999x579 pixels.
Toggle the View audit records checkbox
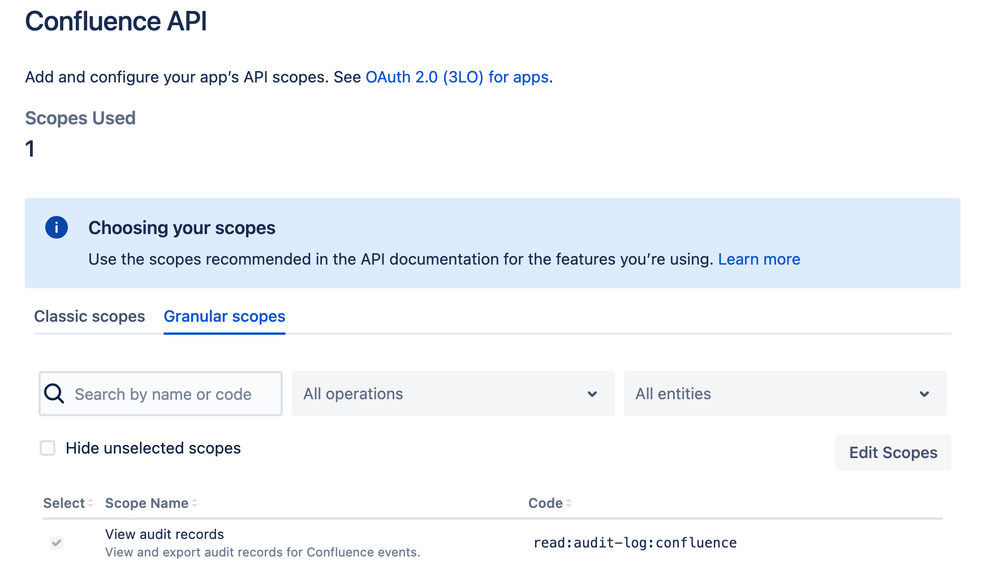pyautogui.click(x=57, y=543)
